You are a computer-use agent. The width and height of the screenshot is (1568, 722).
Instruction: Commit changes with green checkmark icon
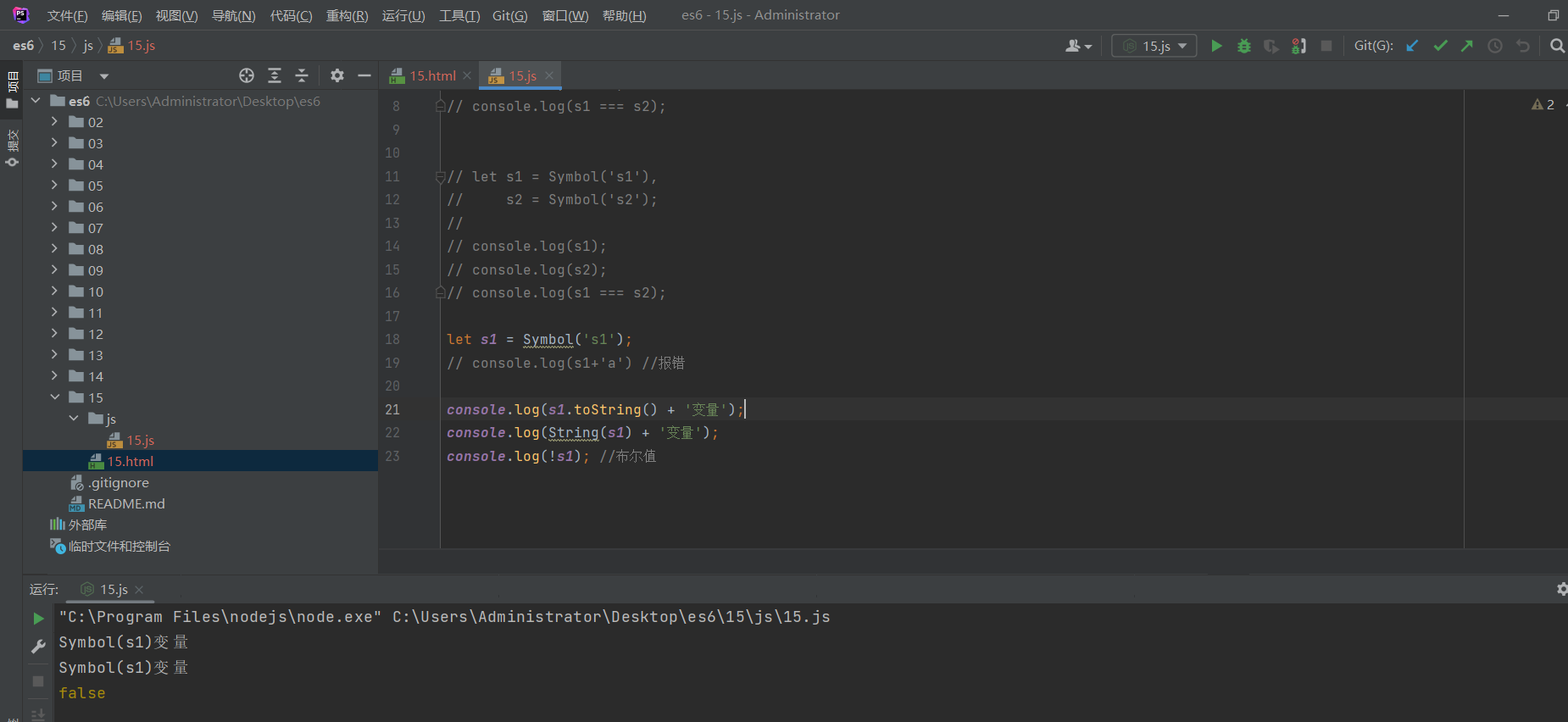click(1440, 46)
